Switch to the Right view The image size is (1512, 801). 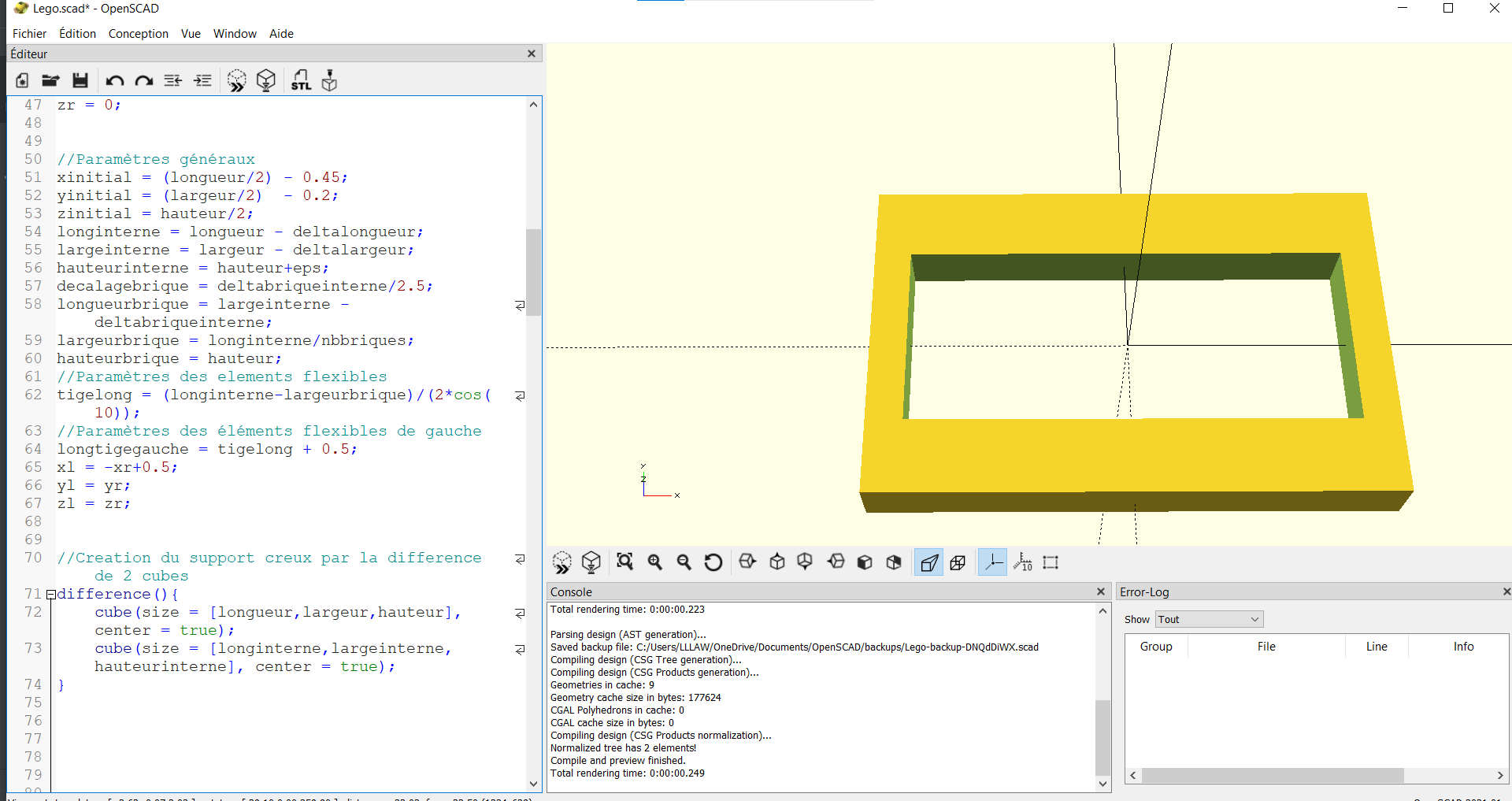[747, 562]
